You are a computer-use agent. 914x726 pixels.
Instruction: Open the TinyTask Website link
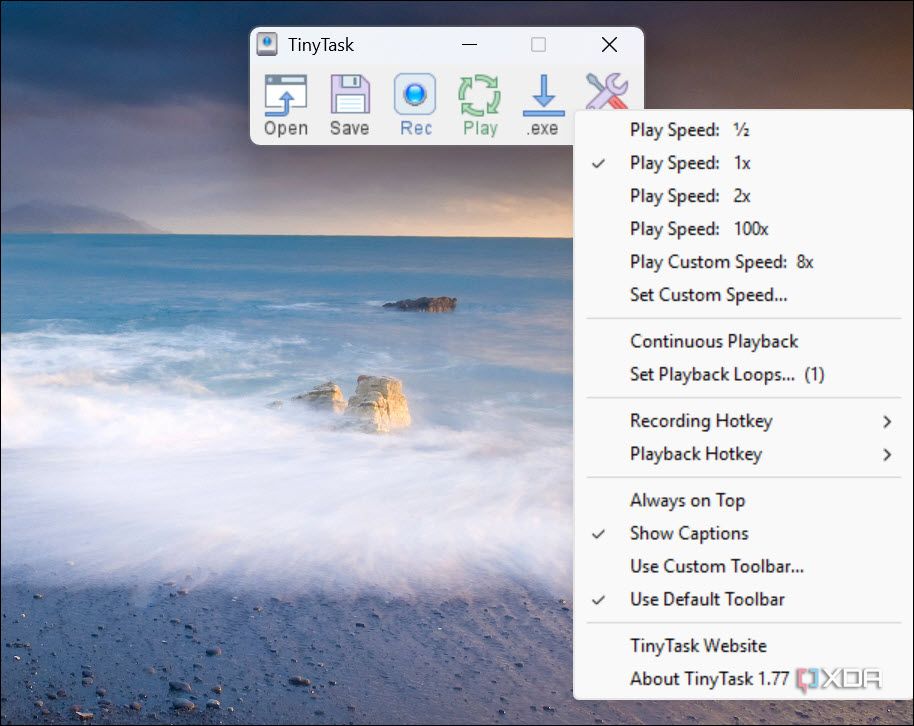[698, 646]
